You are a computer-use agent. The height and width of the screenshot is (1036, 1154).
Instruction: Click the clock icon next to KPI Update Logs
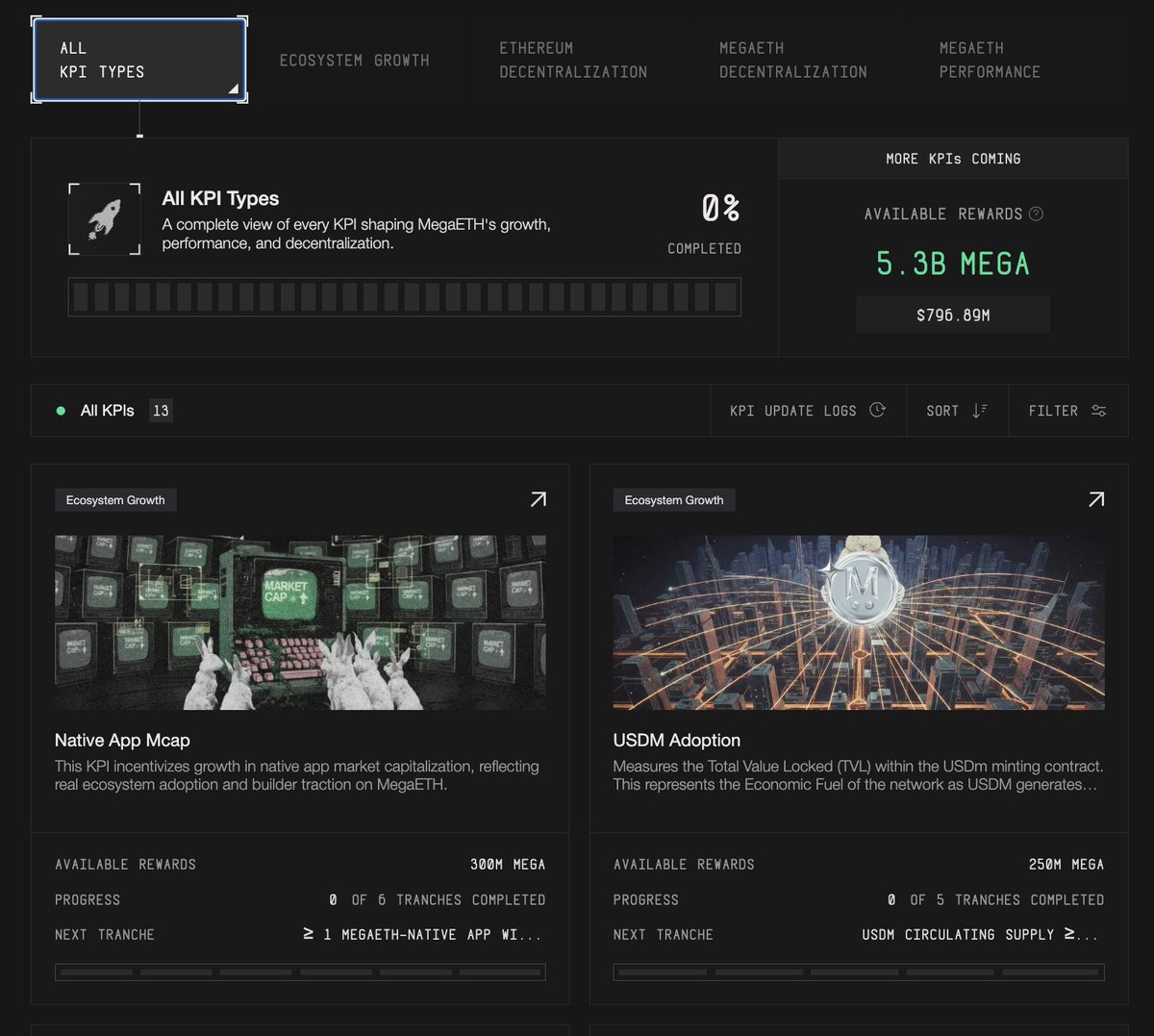point(877,410)
